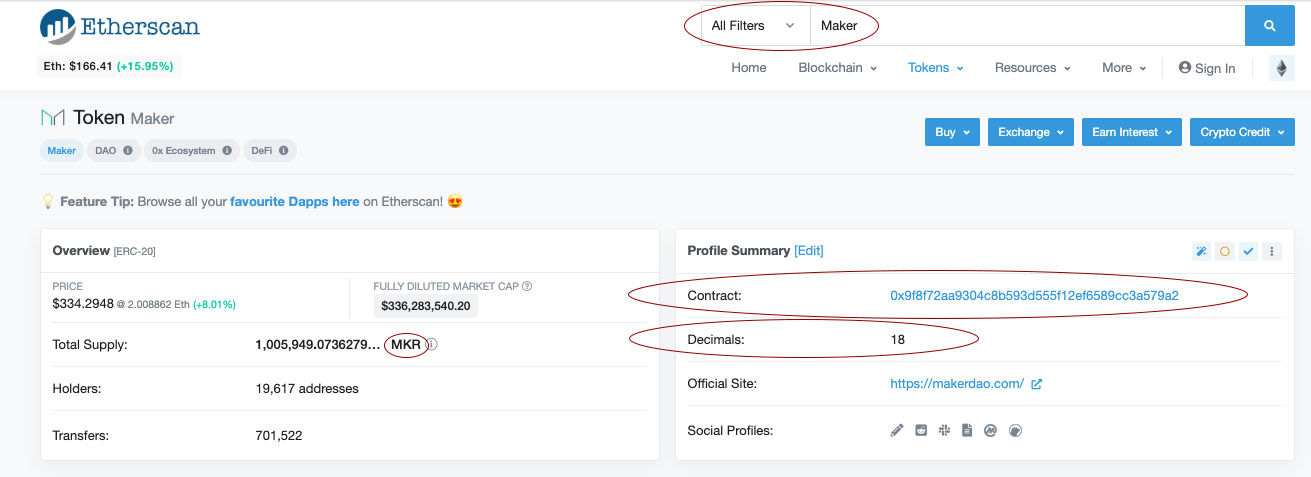Click the Fully Diluted Market Cap help icon
Viewport: 1311px width, 477px height.
[527, 286]
